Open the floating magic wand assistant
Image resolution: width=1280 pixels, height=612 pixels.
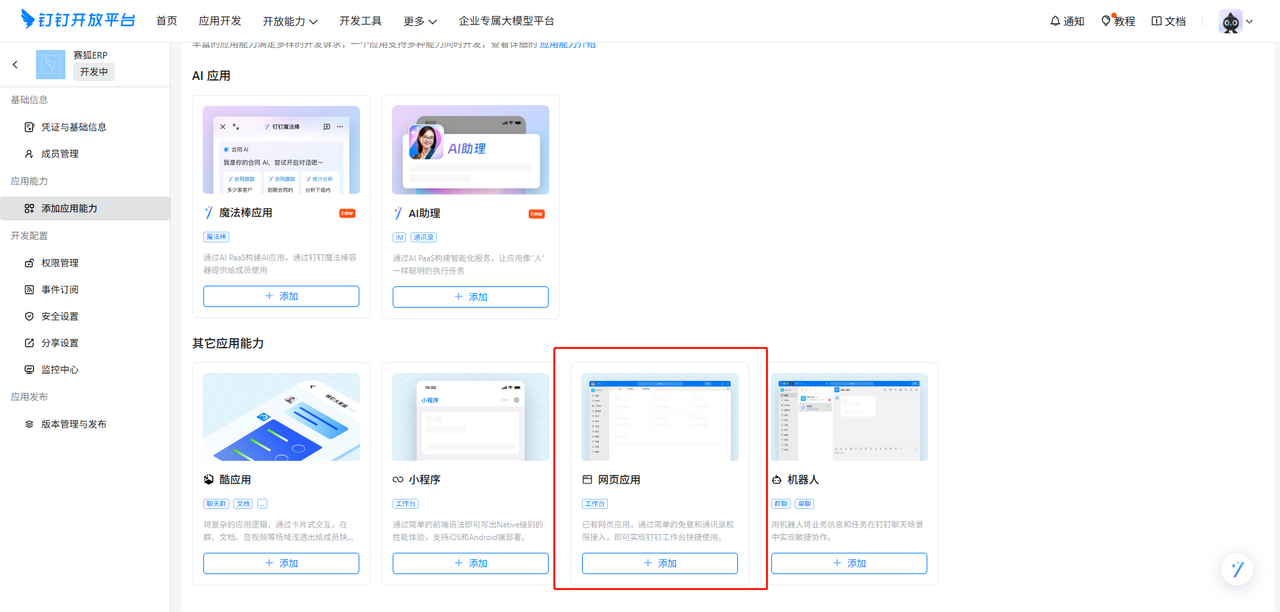1238,569
